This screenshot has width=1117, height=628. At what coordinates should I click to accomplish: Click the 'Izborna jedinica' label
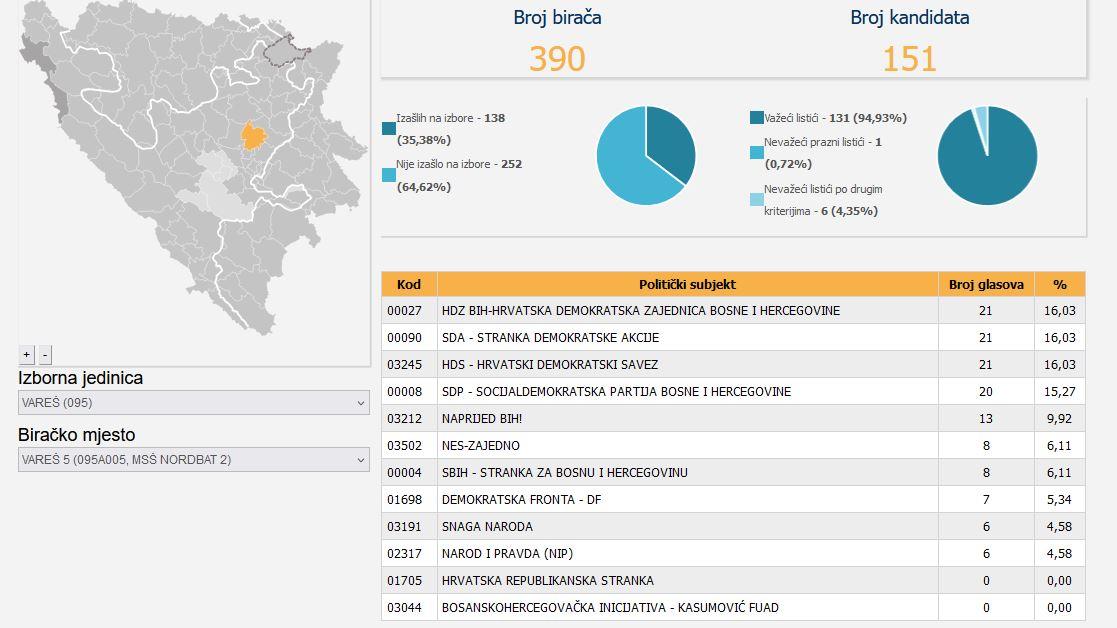tap(80, 378)
